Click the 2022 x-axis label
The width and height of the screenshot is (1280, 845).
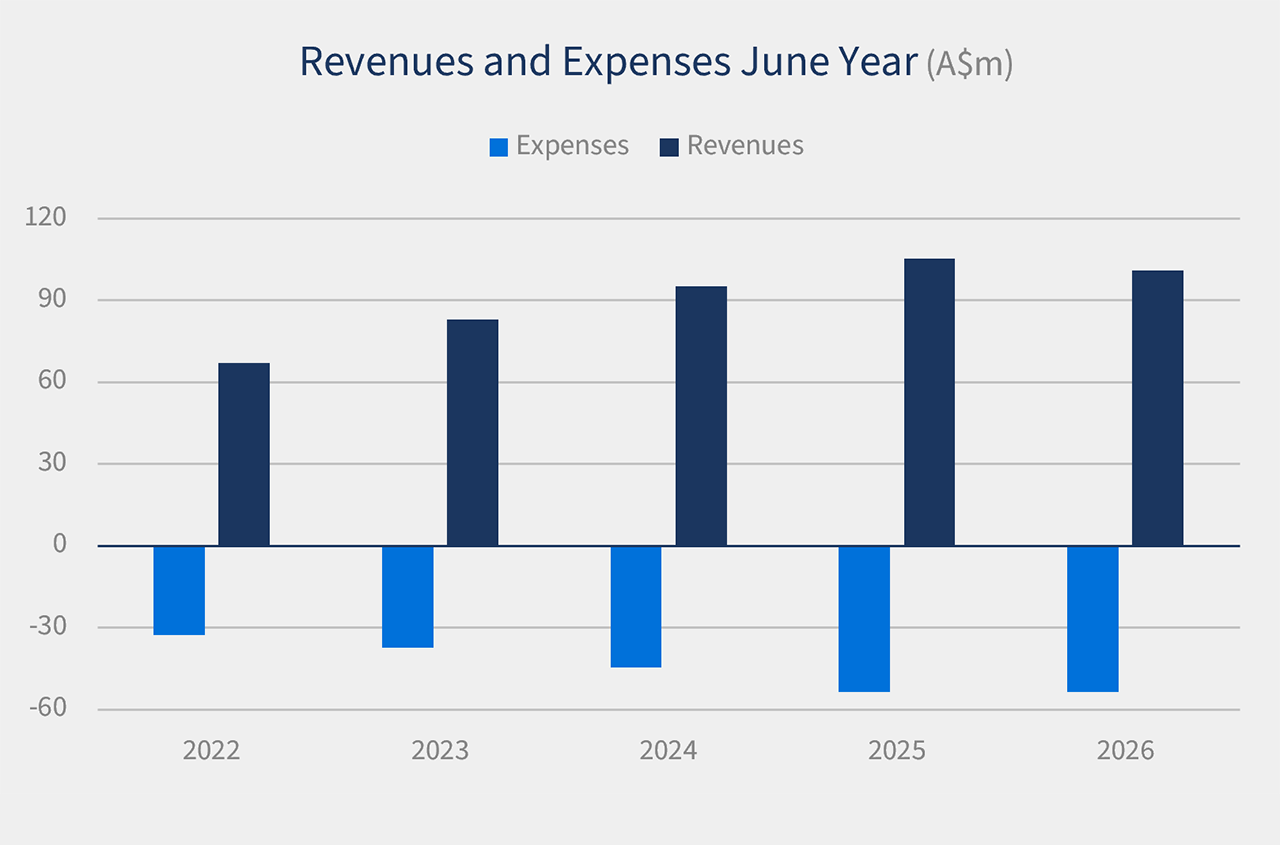(211, 750)
